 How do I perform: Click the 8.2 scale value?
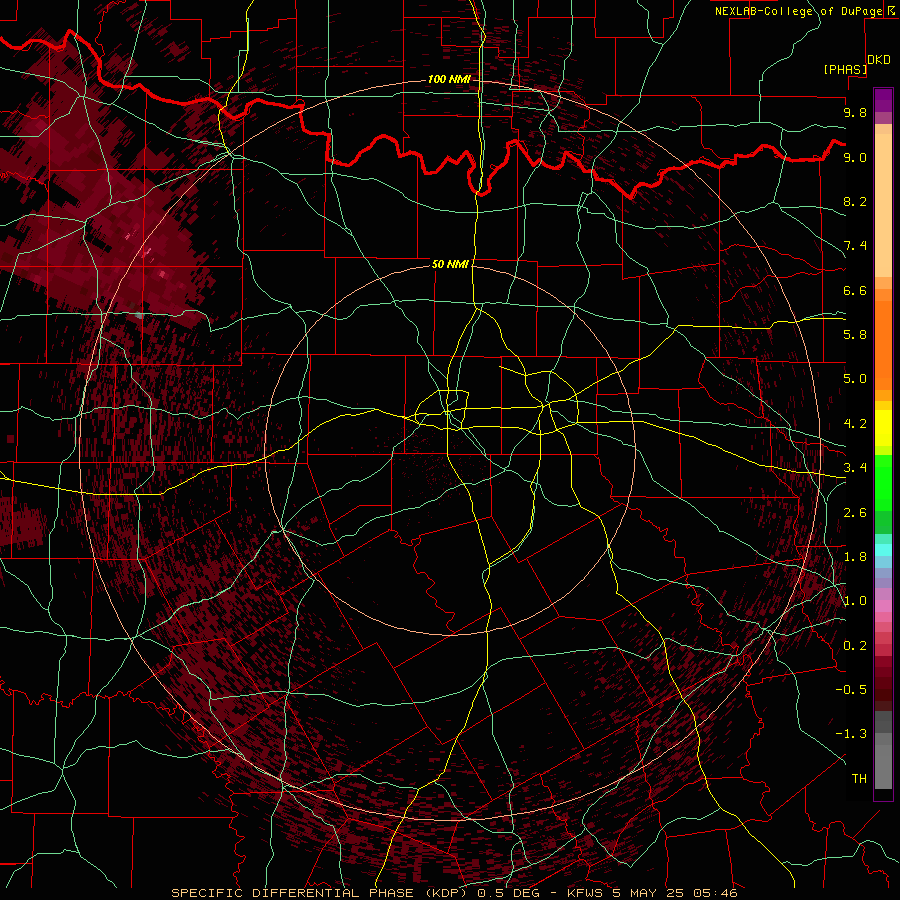855,201
